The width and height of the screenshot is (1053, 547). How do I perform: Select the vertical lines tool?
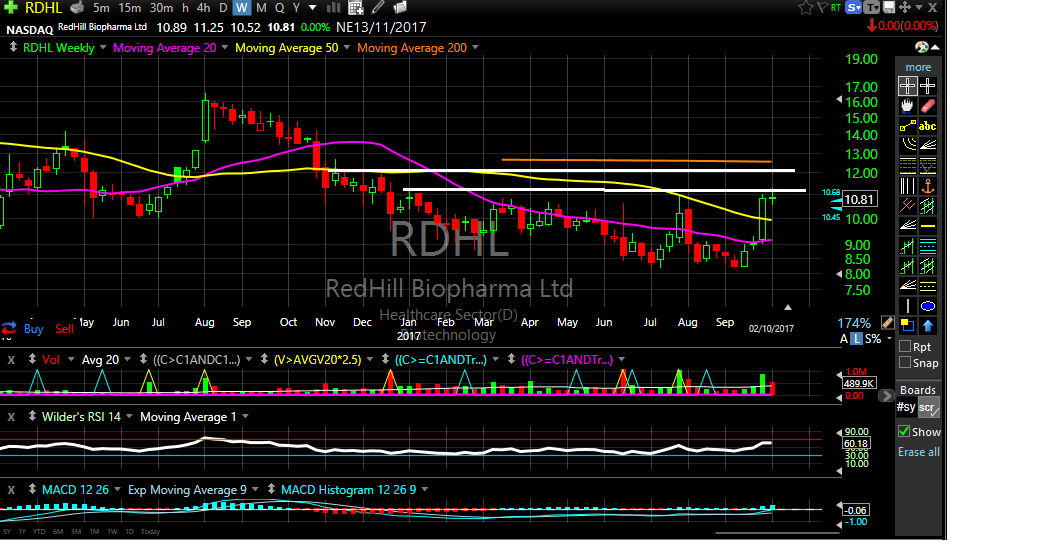(907, 186)
